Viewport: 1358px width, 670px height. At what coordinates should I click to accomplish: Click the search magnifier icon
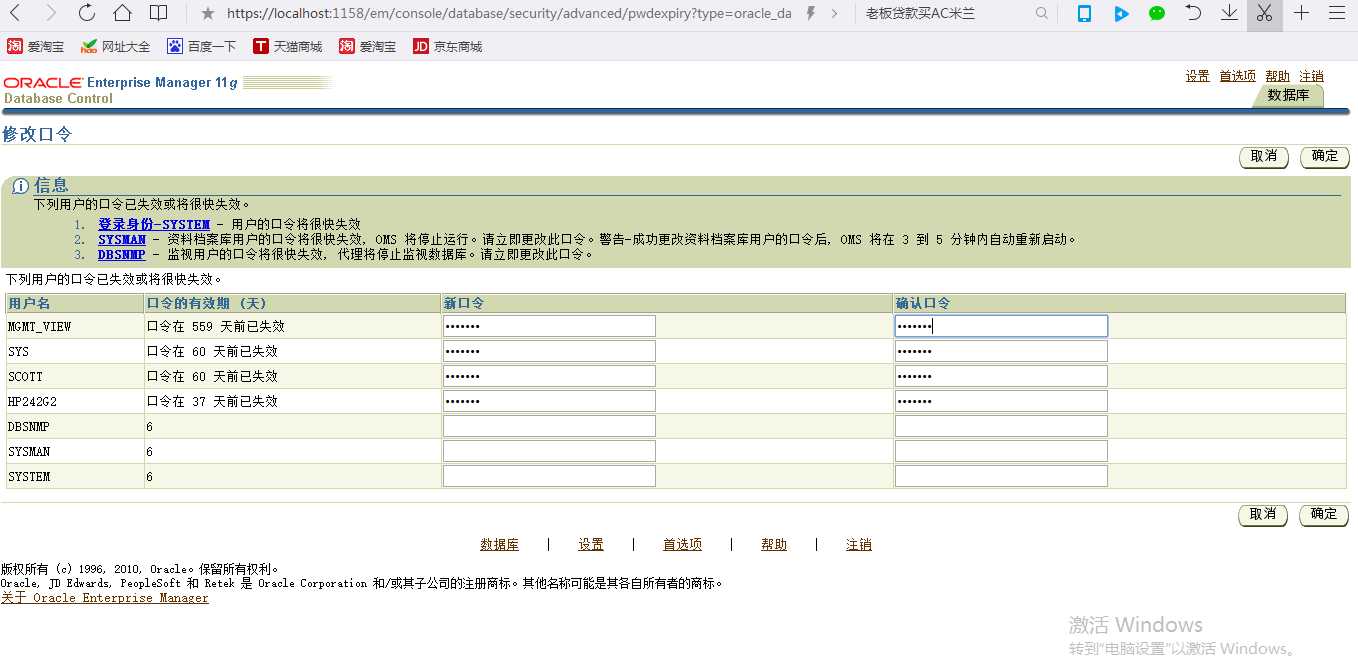pyautogui.click(x=1042, y=14)
